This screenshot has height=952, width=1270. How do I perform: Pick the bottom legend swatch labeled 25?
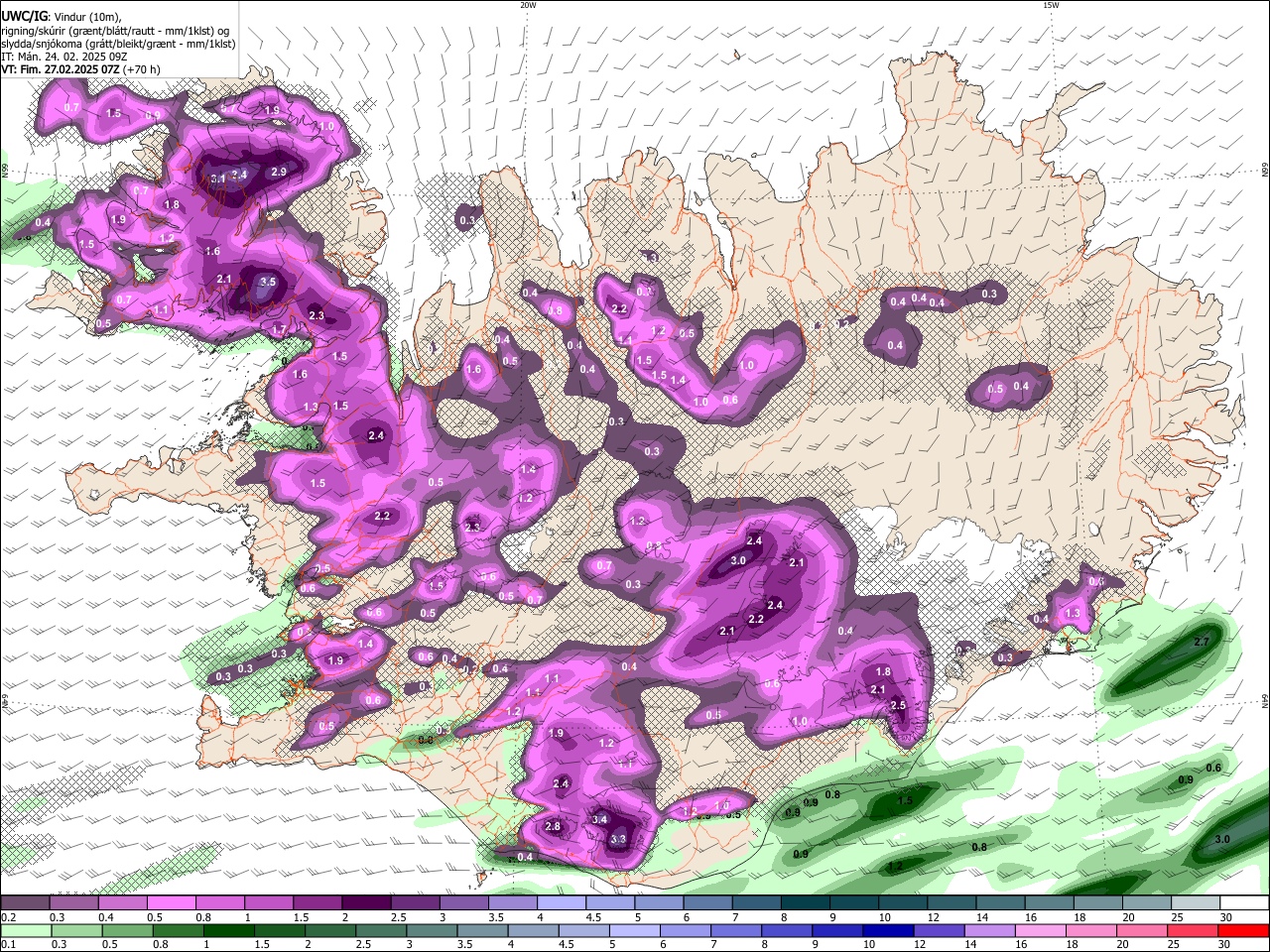point(1192,930)
